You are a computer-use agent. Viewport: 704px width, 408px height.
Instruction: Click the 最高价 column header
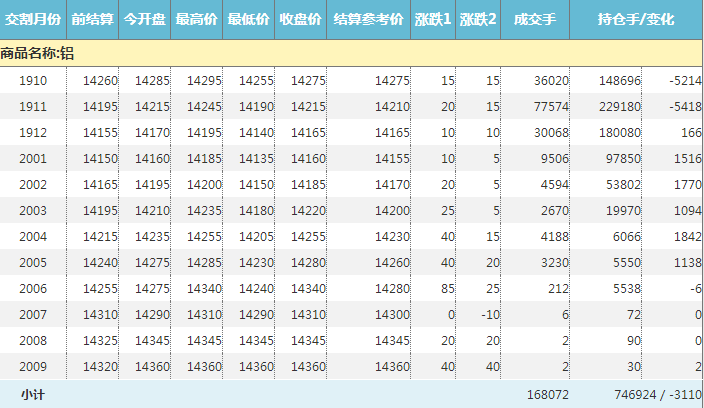(197, 20)
